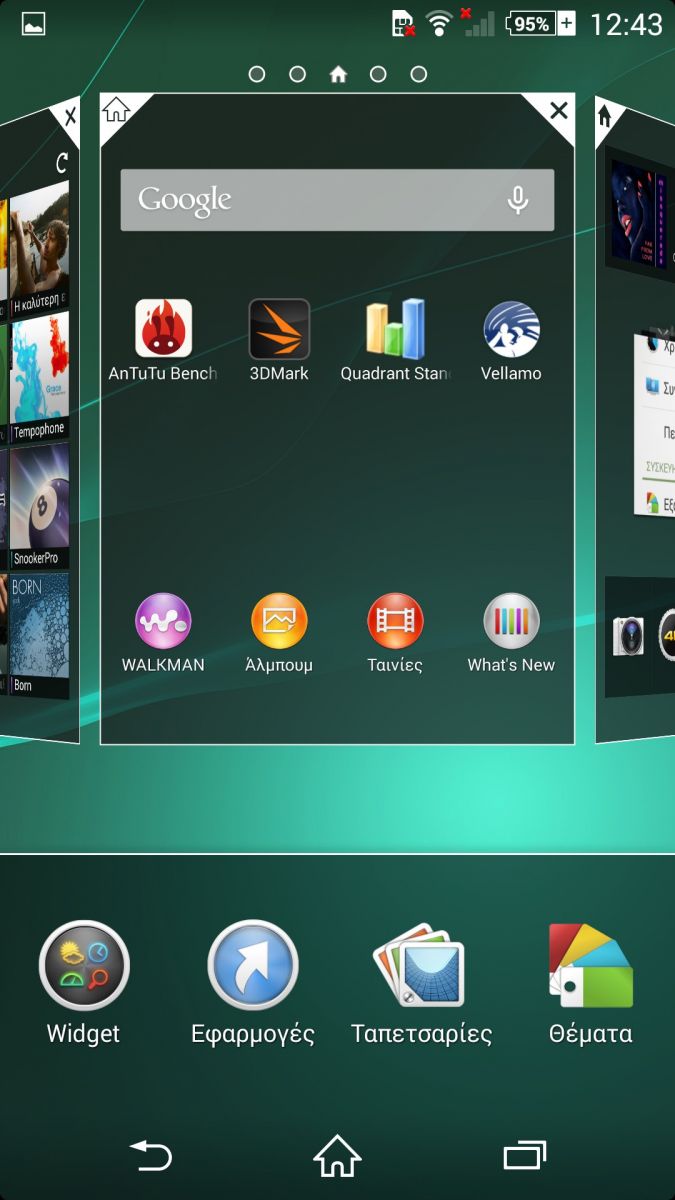The width and height of the screenshot is (675, 1200).
Task: Tap the Android home navigation button
Action: [x=337, y=1157]
